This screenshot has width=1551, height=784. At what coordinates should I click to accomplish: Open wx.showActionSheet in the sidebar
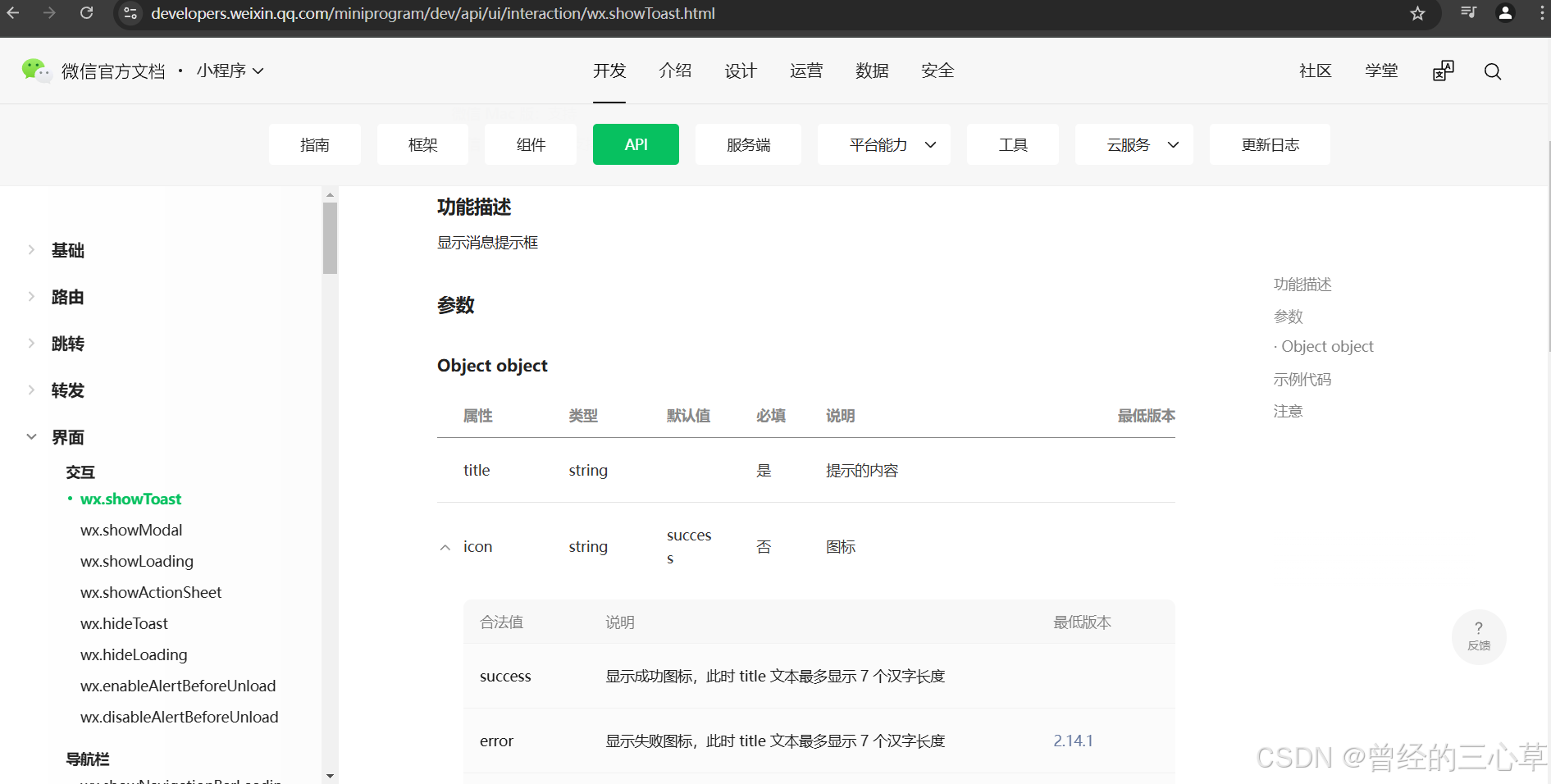point(151,592)
